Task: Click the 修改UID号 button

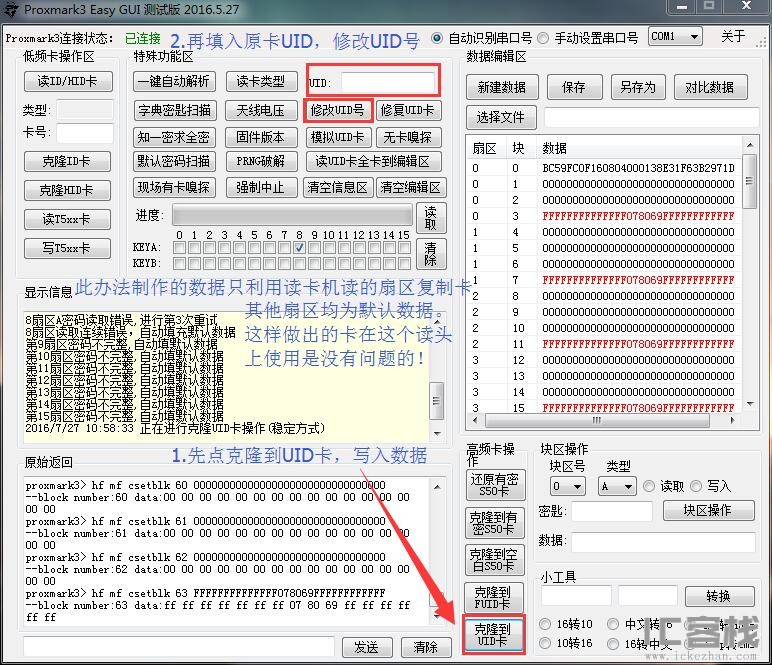Action: 338,110
